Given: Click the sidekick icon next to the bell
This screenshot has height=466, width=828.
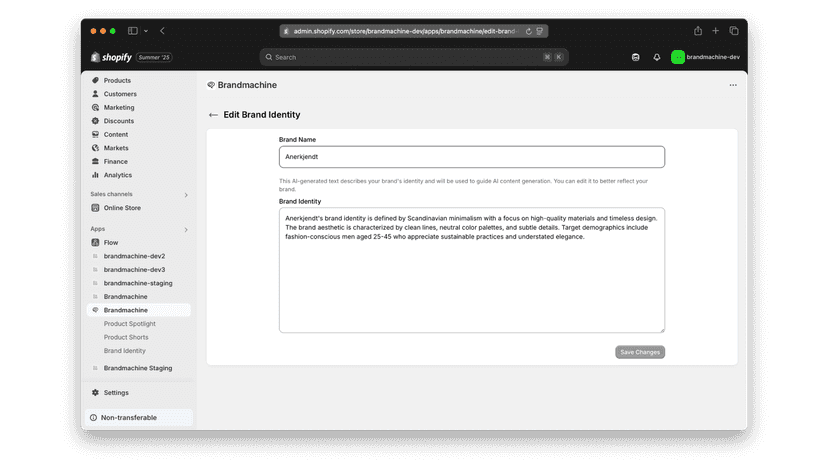Looking at the screenshot, I should pyautogui.click(x=636, y=57).
